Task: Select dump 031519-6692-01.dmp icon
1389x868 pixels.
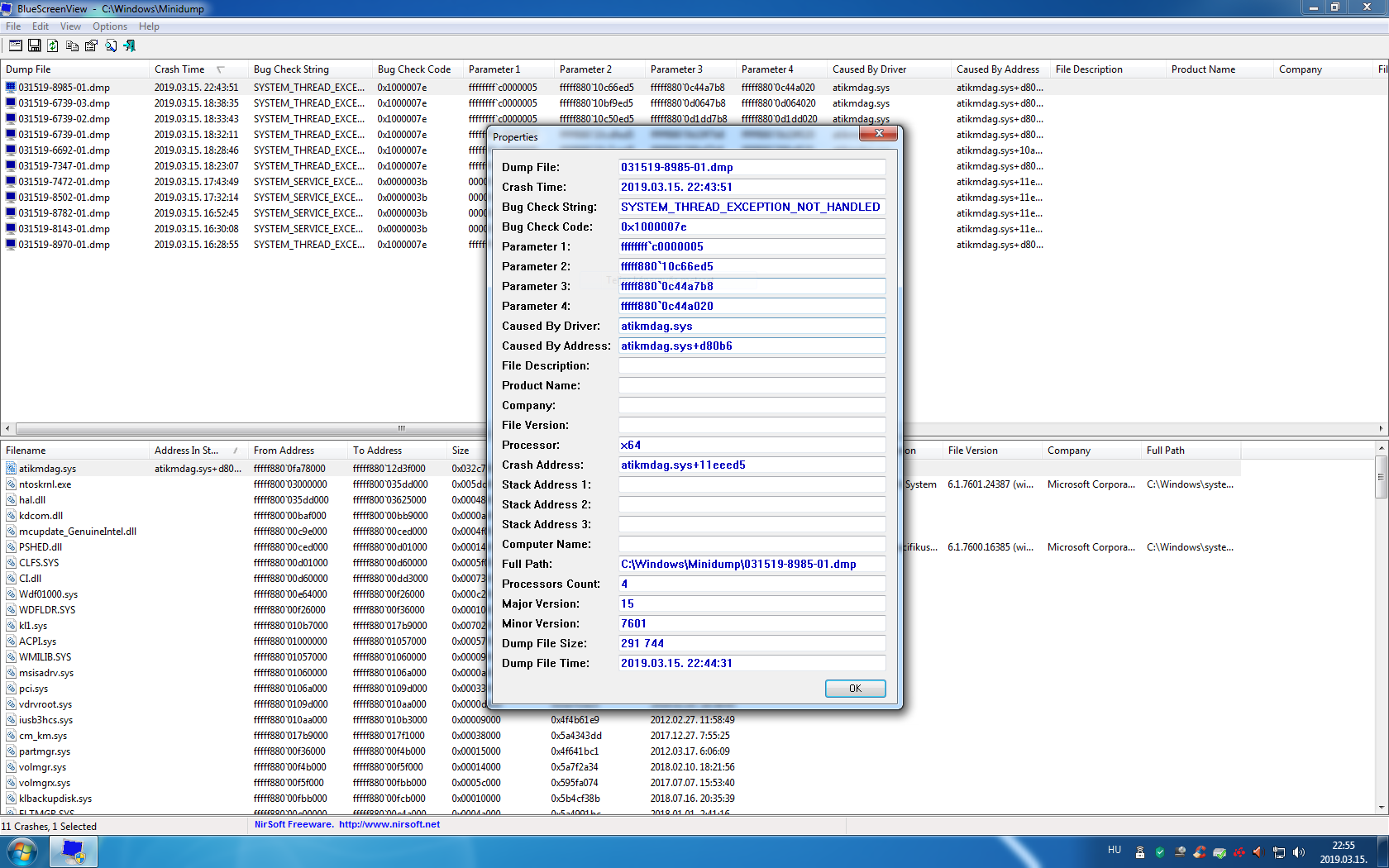Action: click(x=11, y=150)
